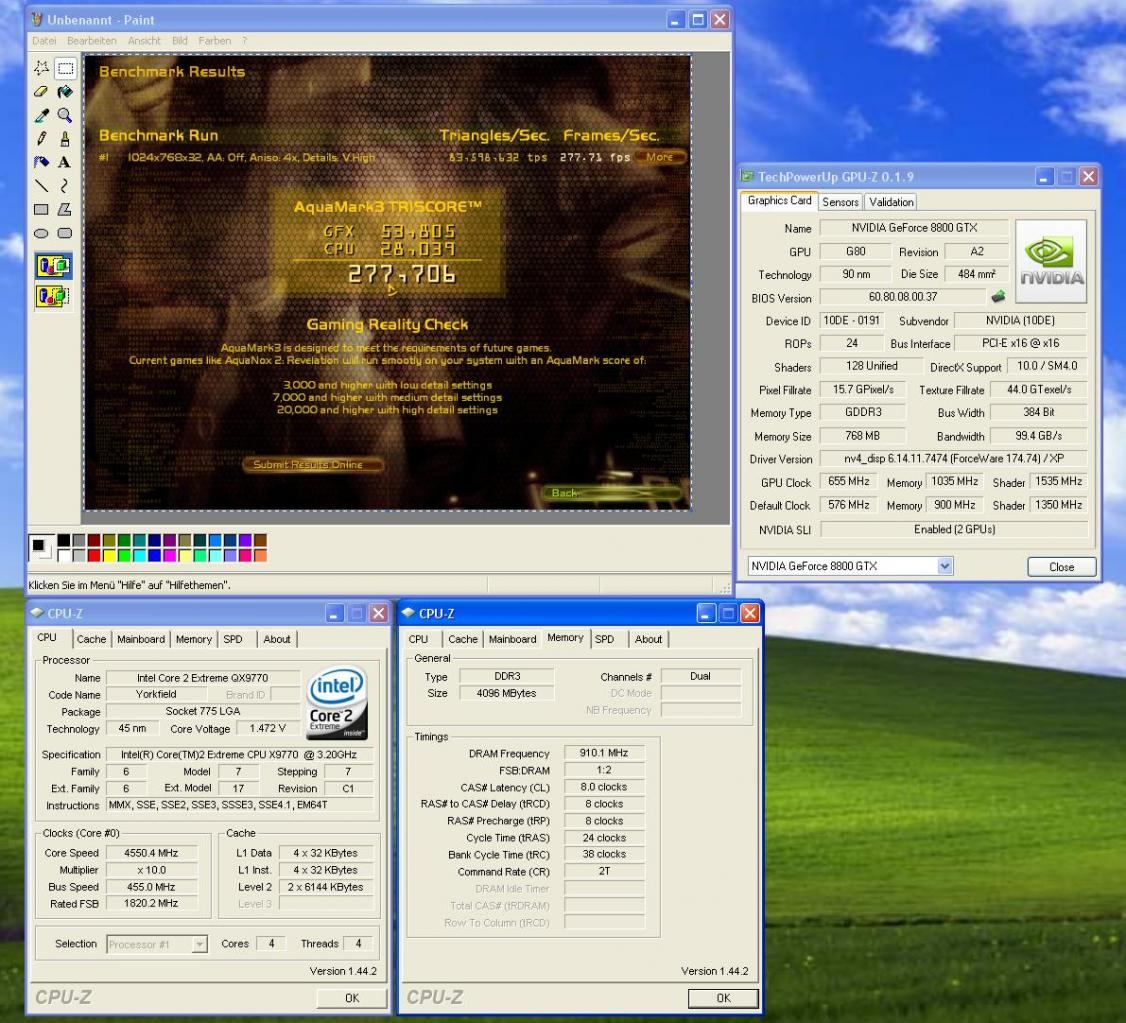Minimize the GPU-Z window

click(1044, 177)
